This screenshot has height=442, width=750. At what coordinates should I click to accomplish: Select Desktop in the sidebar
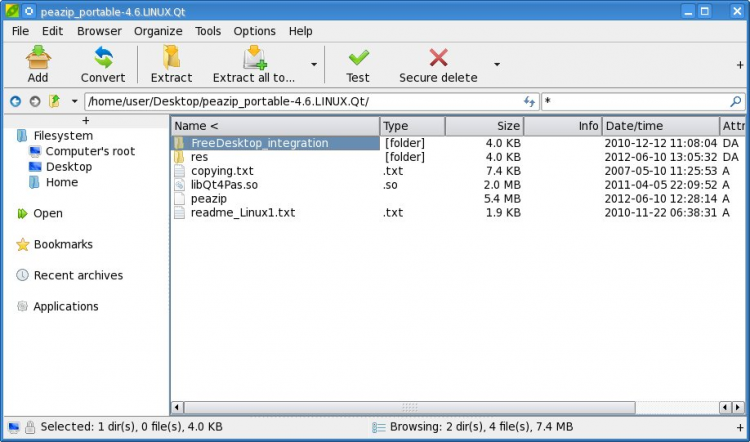pyautogui.click(x=69, y=167)
